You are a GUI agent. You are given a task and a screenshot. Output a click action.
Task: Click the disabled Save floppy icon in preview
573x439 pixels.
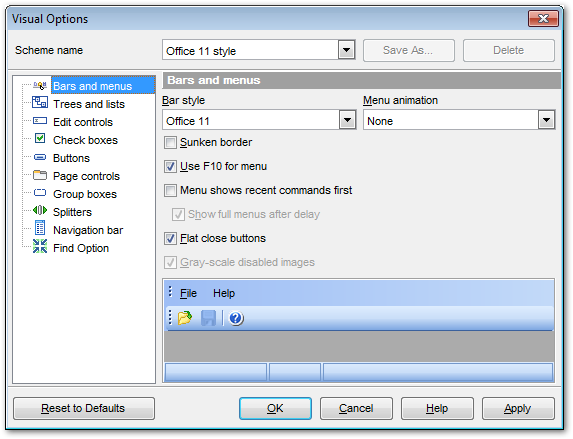click(209, 318)
